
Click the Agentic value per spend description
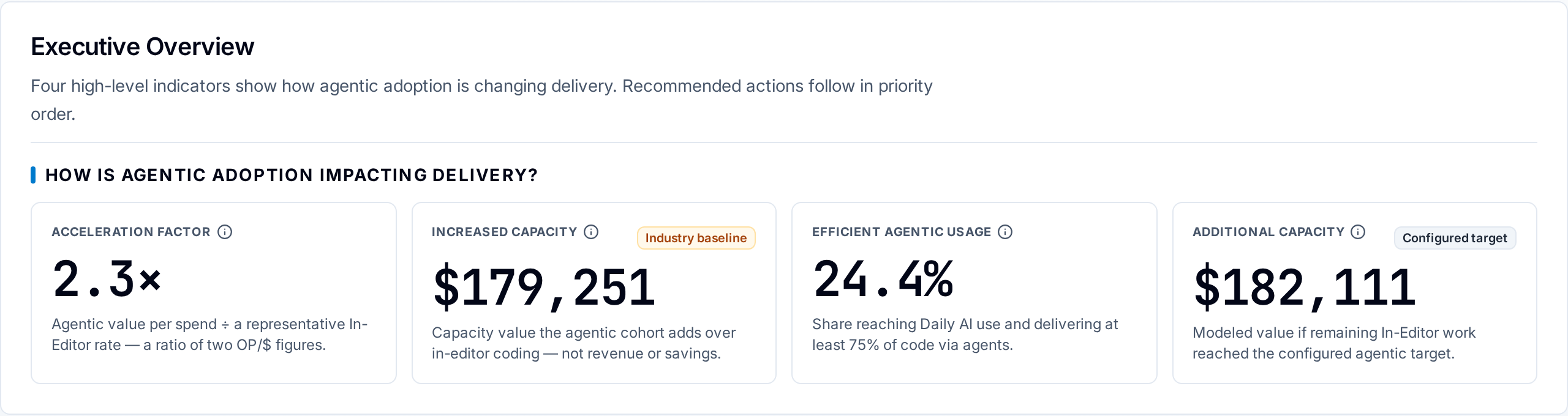coord(209,335)
